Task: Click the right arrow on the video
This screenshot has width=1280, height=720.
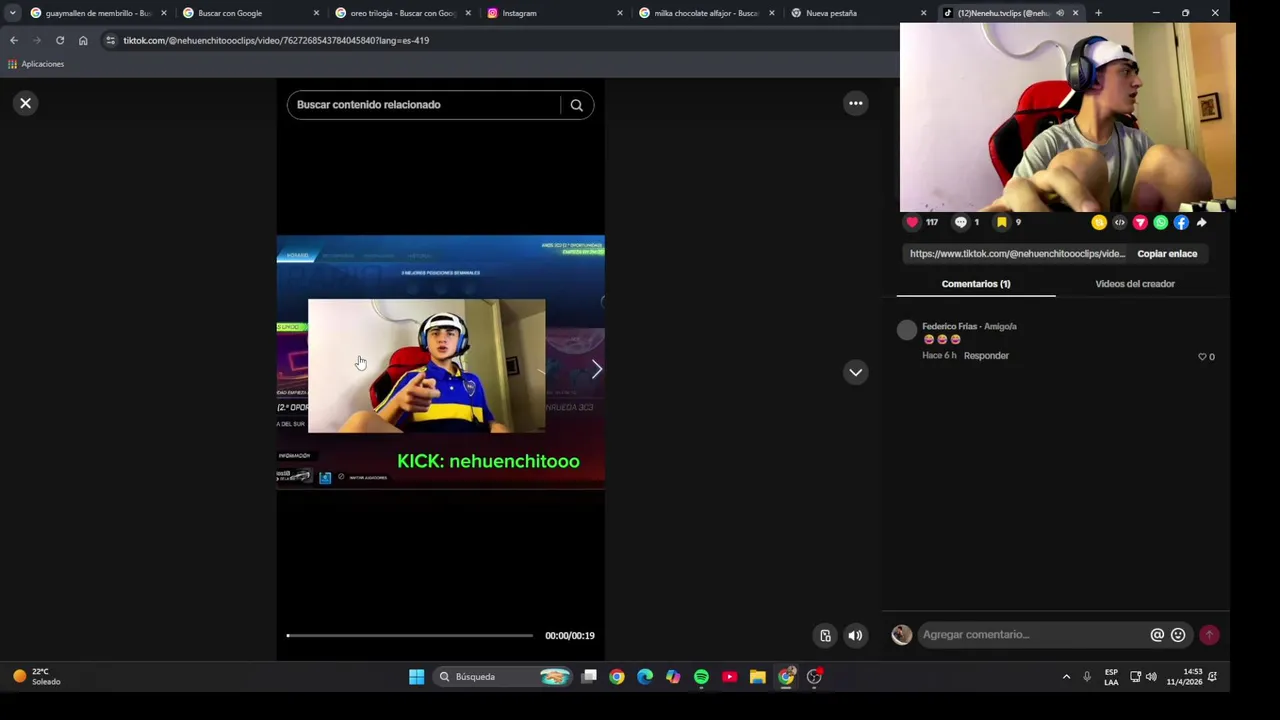Action: (x=596, y=370)
